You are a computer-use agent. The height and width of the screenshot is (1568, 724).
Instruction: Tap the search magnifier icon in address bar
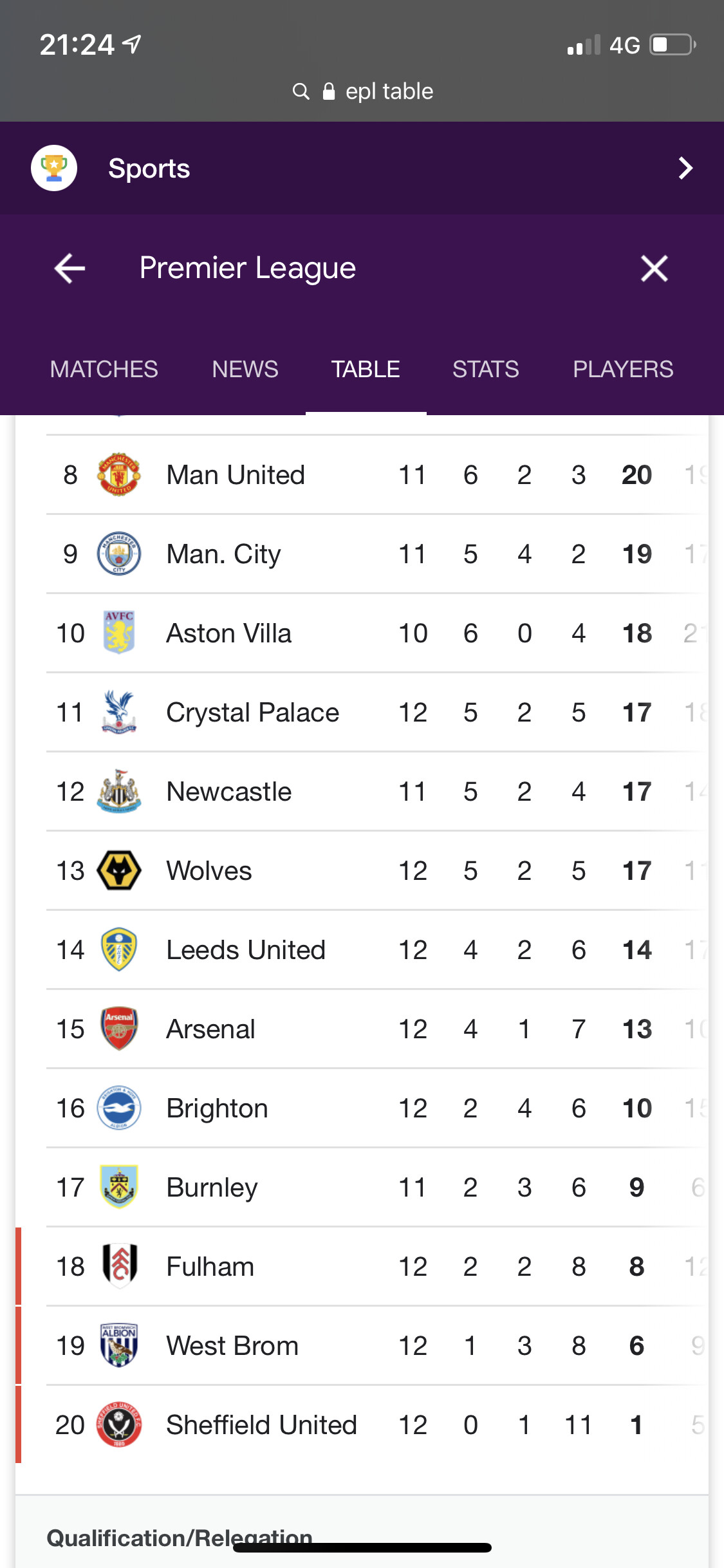301,91
